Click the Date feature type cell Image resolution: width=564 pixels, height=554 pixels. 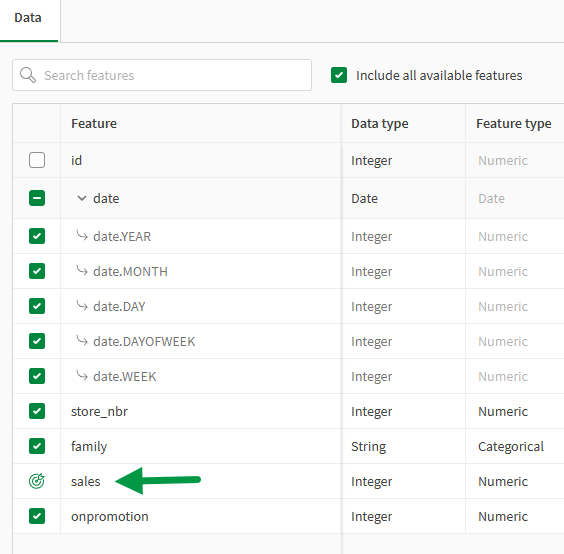tap(491, 198)
